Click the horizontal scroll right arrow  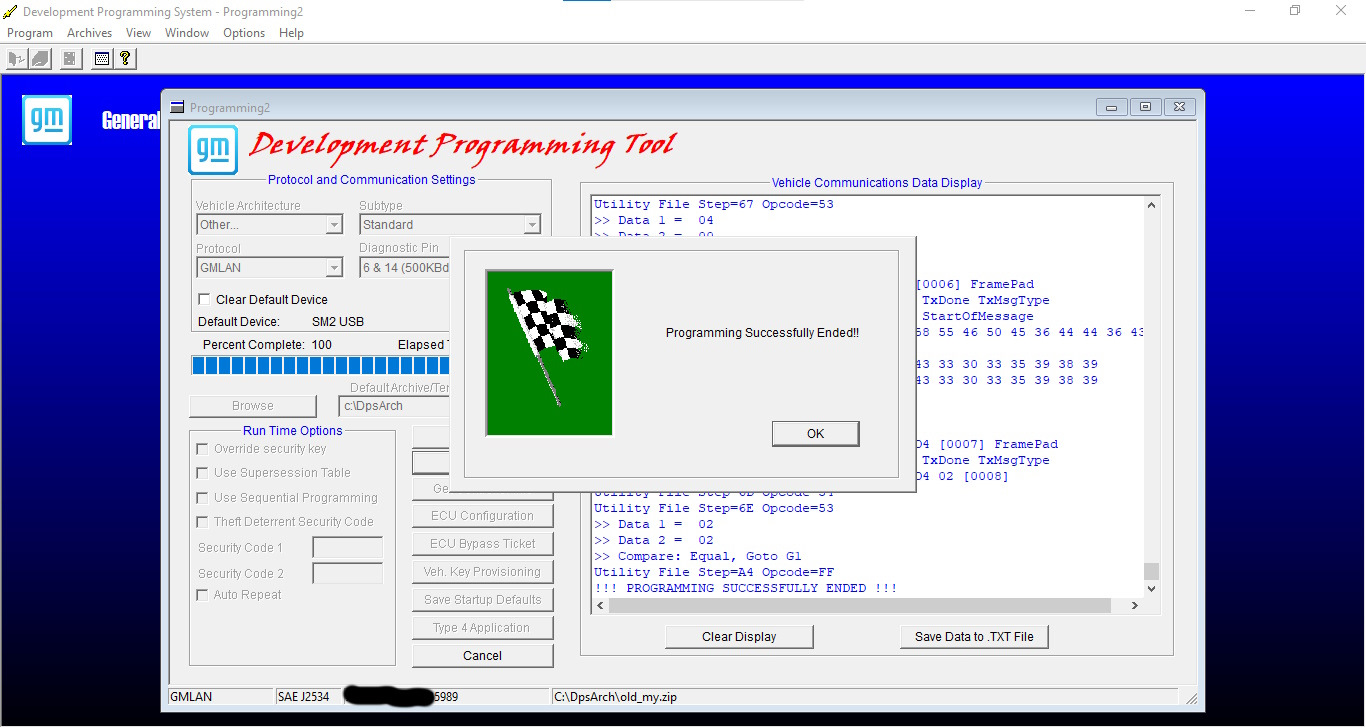tap(1135, 606)
